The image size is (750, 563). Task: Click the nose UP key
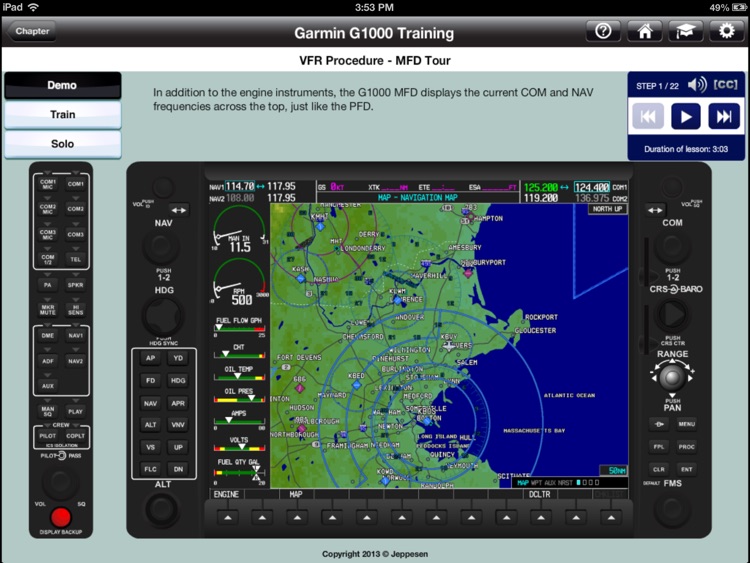coord(178,447)
